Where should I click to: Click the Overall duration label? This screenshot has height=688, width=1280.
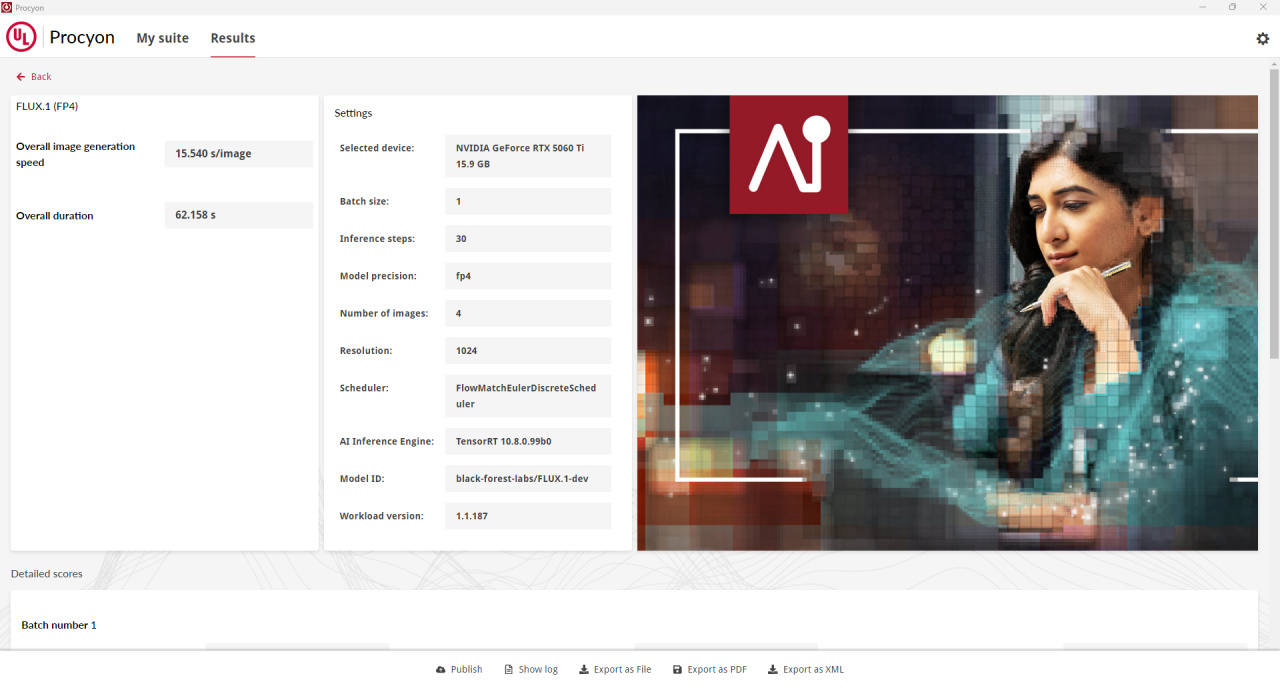[x=55, y=216]
